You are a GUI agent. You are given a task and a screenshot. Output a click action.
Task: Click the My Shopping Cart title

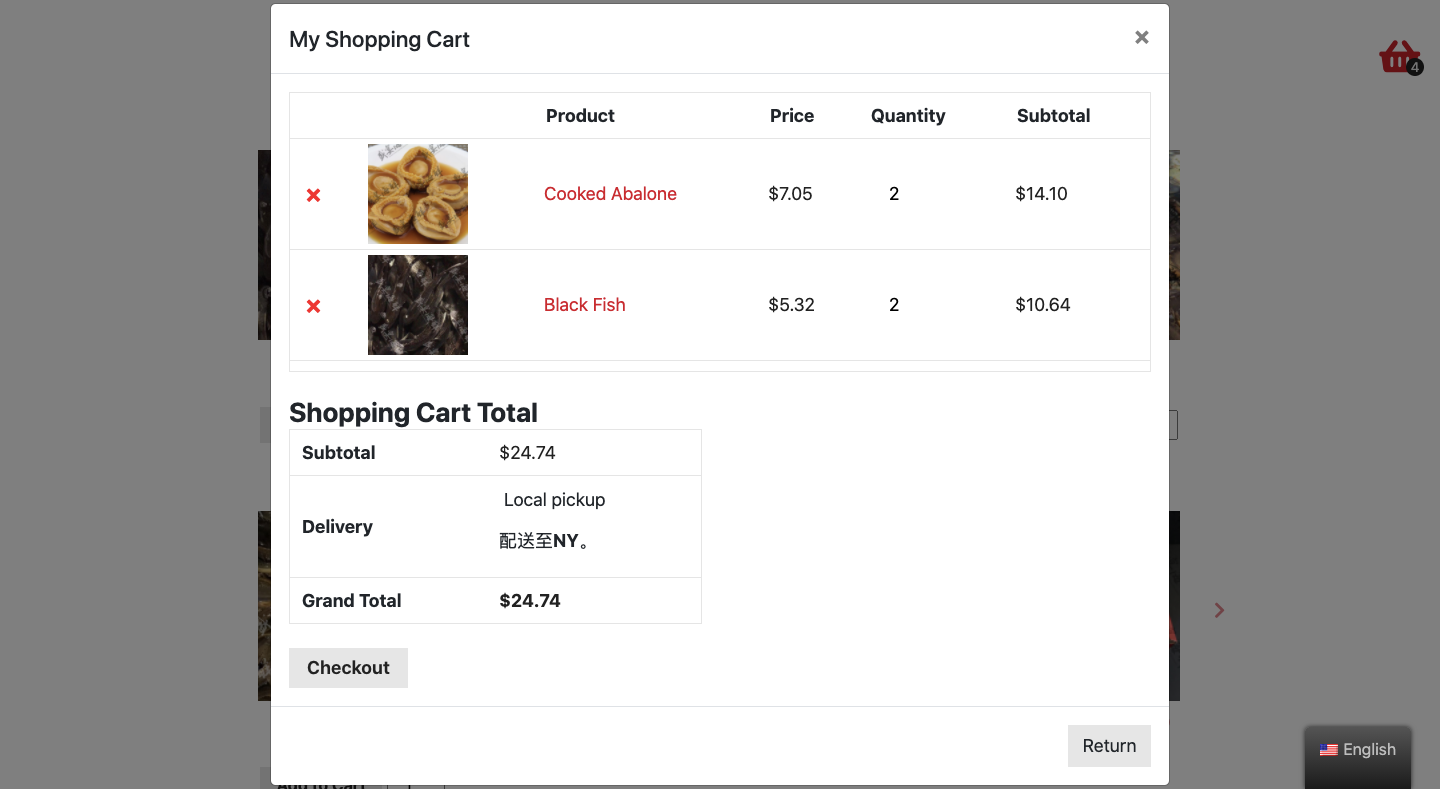[x=379, y=39]
